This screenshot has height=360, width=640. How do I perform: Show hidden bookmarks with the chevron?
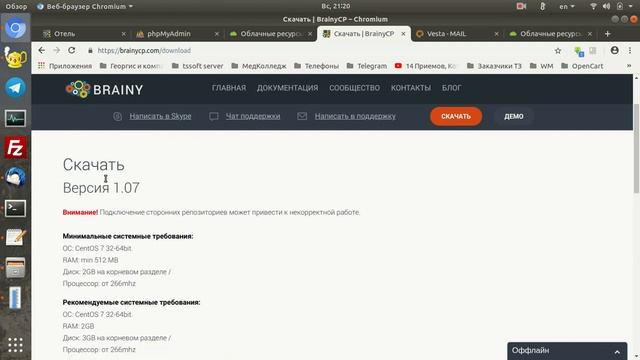tap(629, 66)
